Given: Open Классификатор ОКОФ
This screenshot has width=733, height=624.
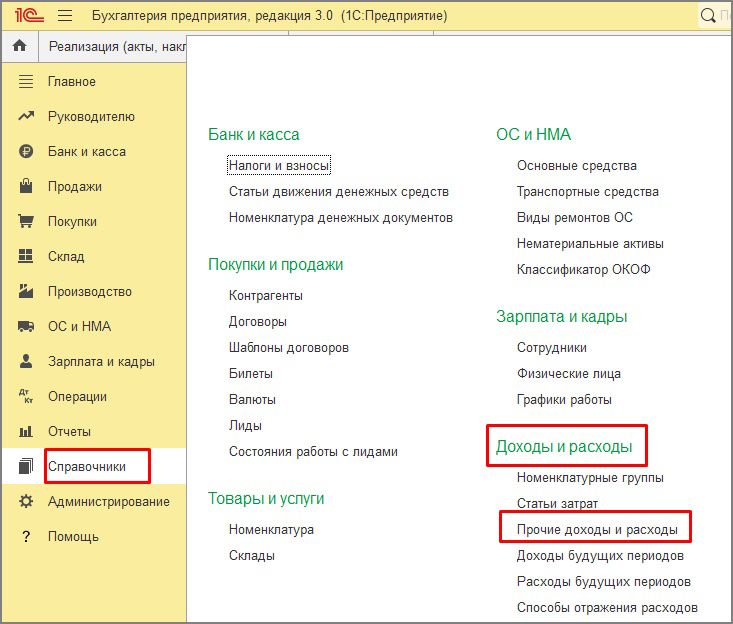Looking at the screenshot, I should point(583,269).
